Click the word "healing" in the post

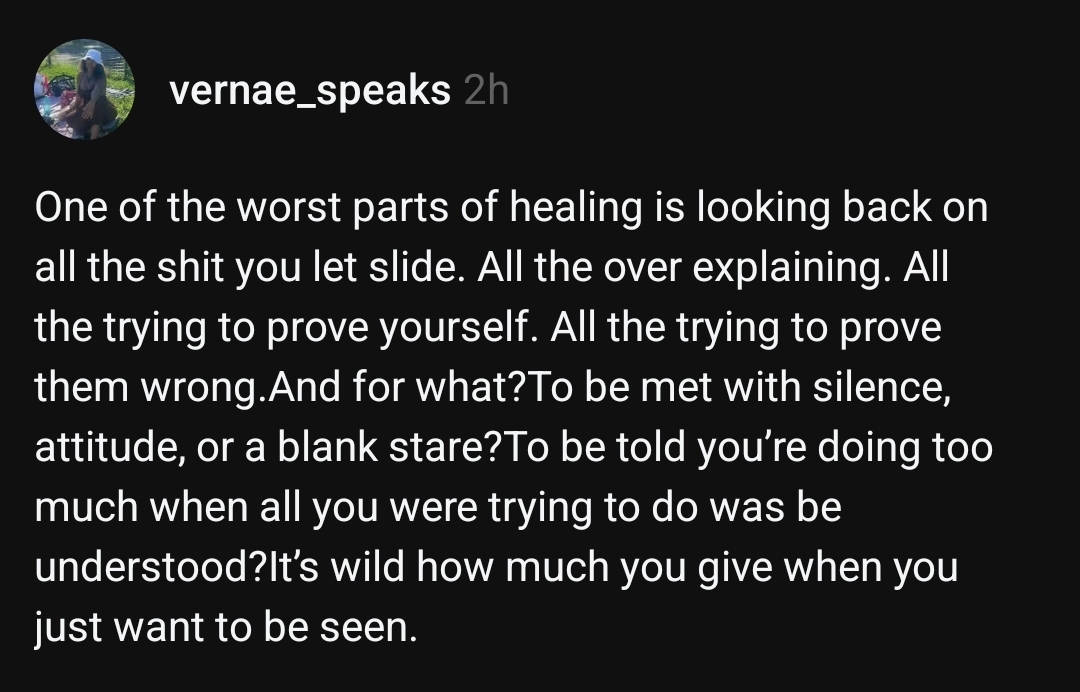tap(576, 208)
